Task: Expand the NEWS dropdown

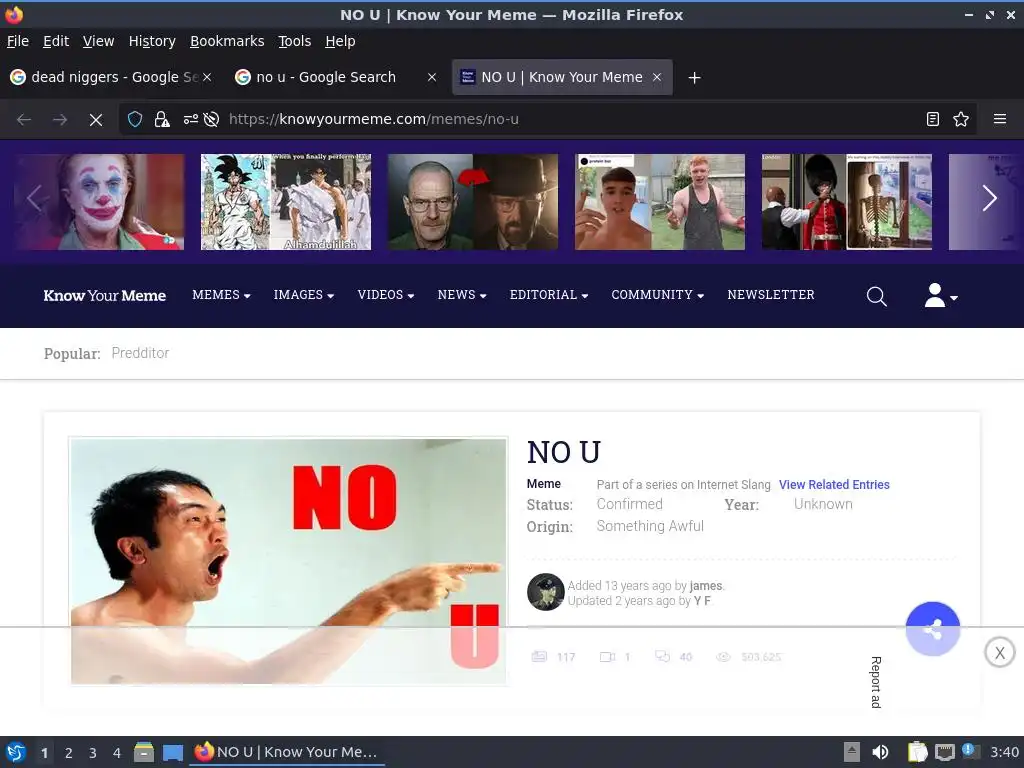Action: (x=462, y=295)
